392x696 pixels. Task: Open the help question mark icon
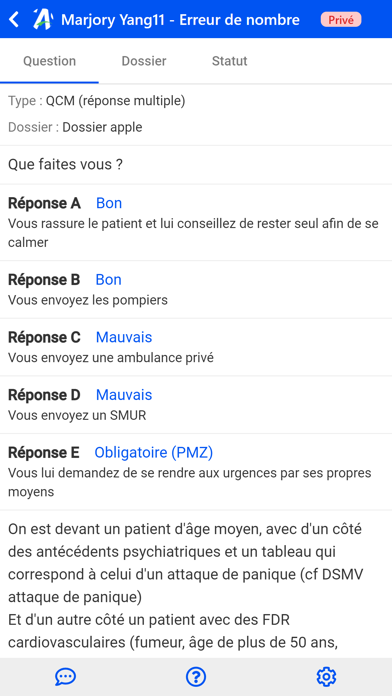[x=196, y=677]
